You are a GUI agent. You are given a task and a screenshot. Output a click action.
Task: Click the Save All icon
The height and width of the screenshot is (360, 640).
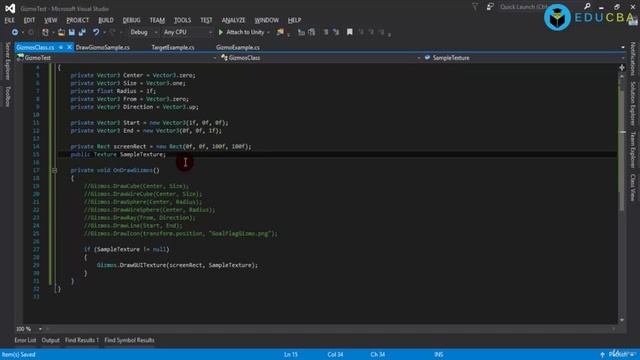(x=82, y=32)
